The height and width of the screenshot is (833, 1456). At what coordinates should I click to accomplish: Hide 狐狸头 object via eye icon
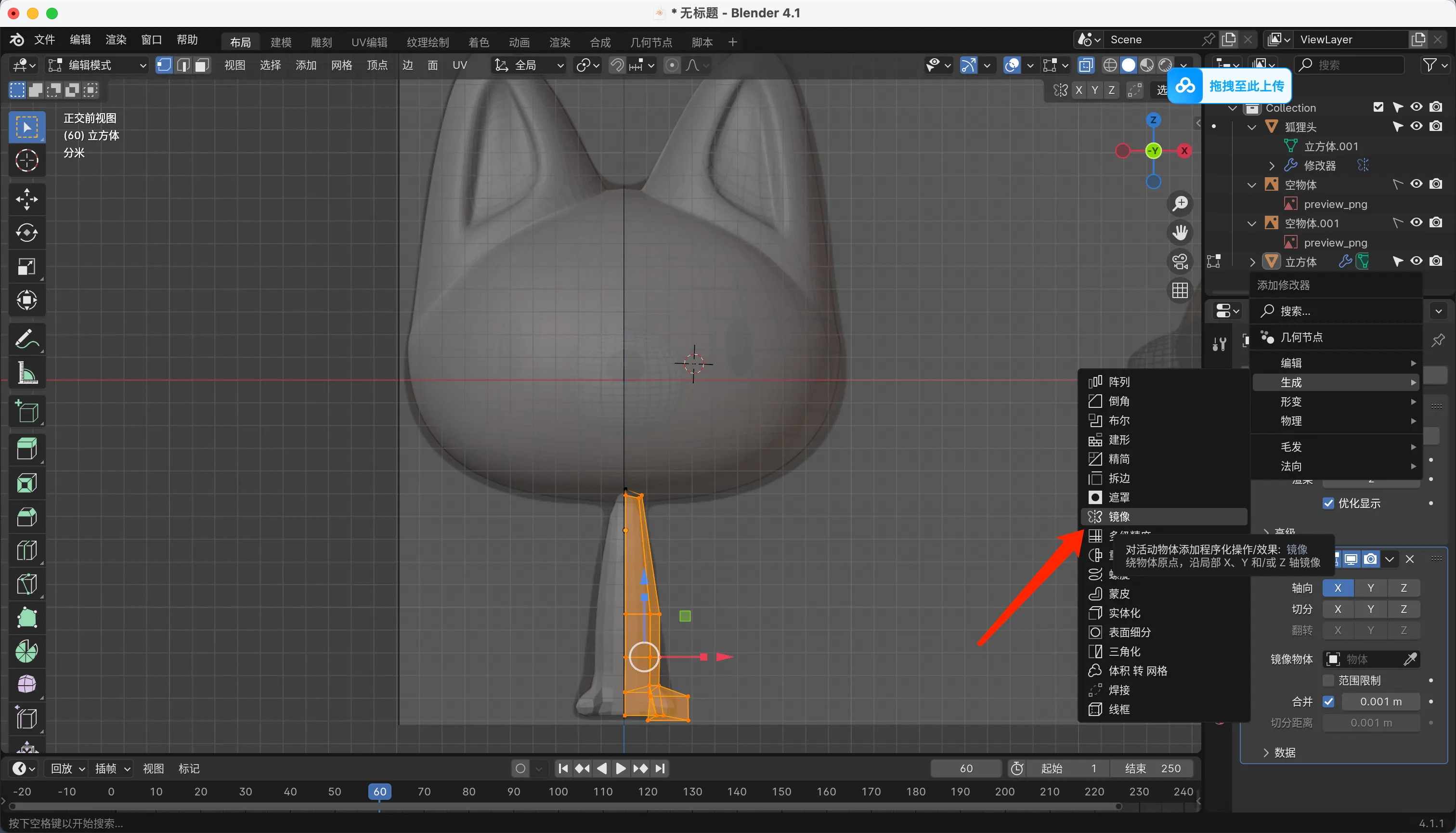1416,127
